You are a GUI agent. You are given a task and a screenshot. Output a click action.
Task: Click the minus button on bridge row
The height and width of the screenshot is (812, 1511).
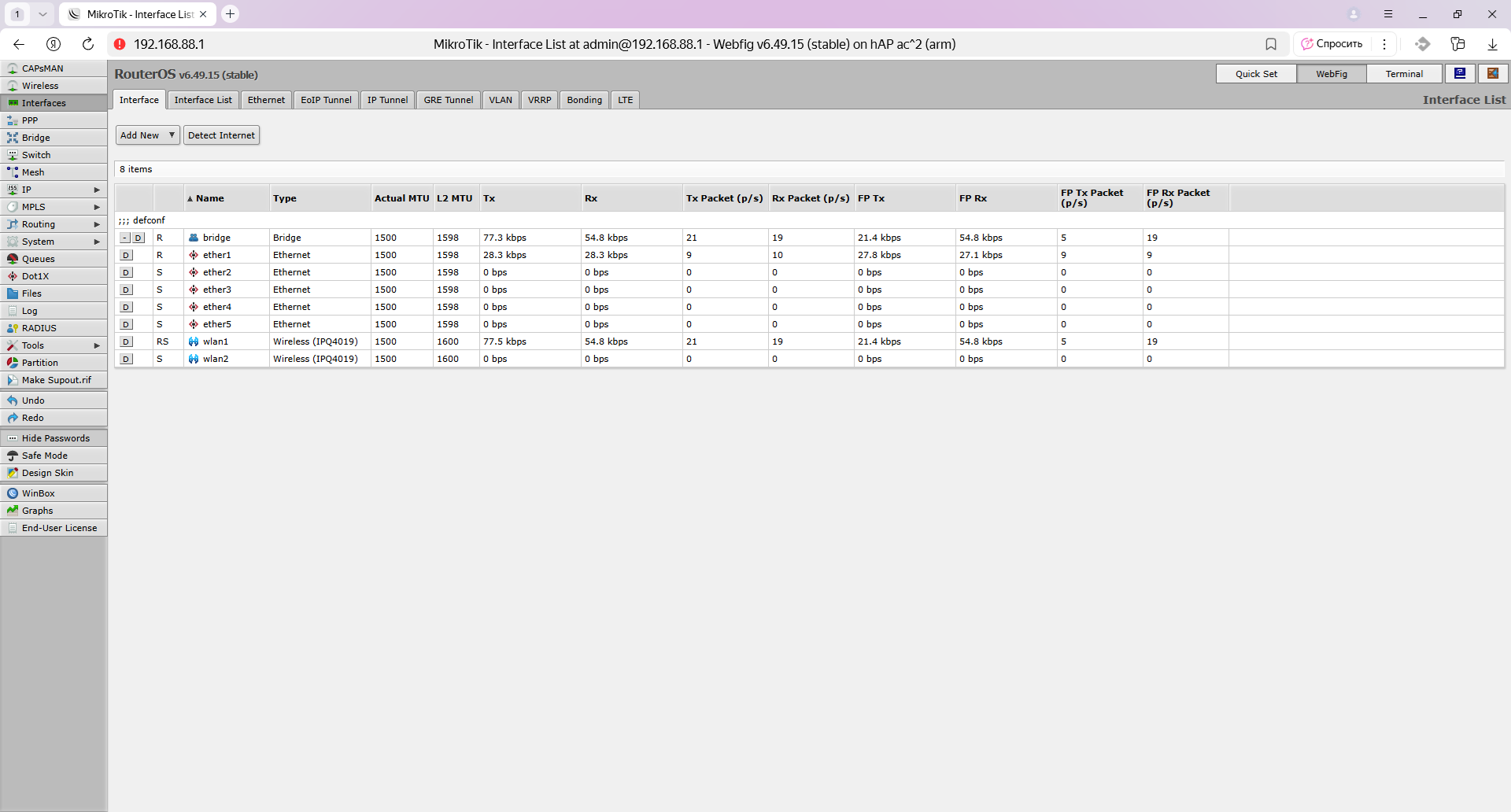[125, 238]
